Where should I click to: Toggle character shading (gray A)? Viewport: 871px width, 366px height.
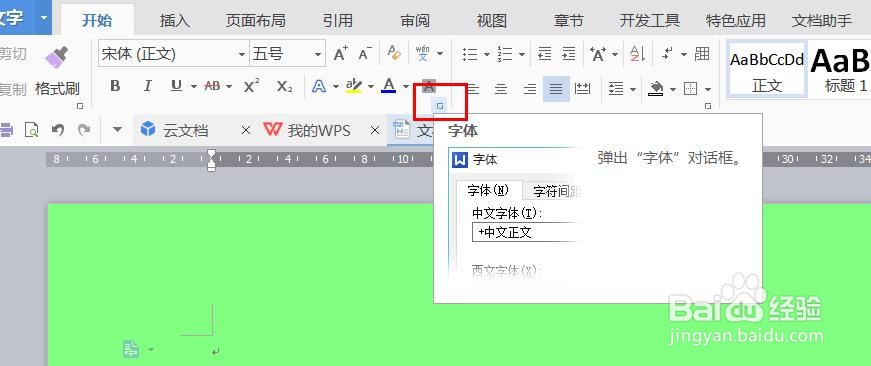point(428,86)
